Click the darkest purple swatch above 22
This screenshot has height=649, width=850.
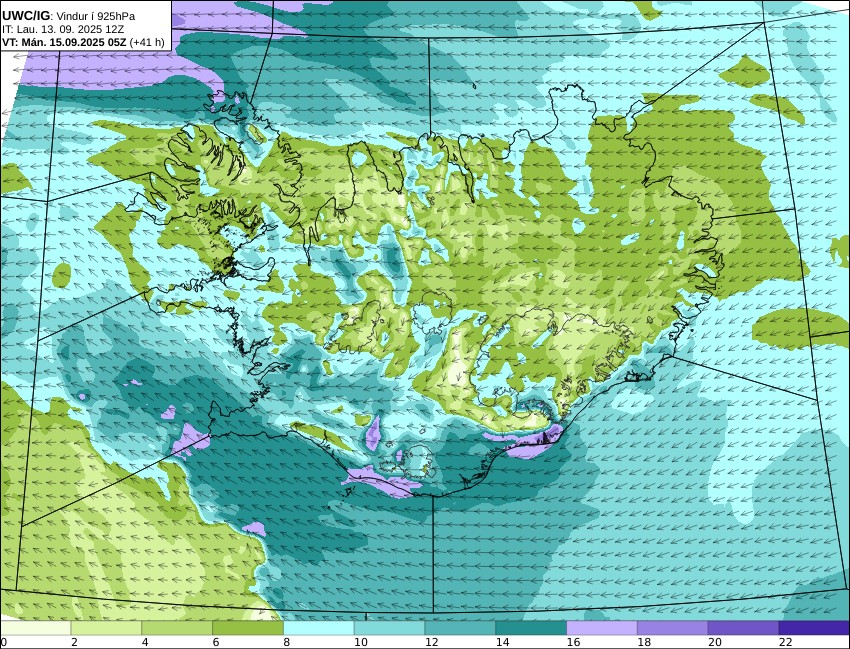point(814,628)
